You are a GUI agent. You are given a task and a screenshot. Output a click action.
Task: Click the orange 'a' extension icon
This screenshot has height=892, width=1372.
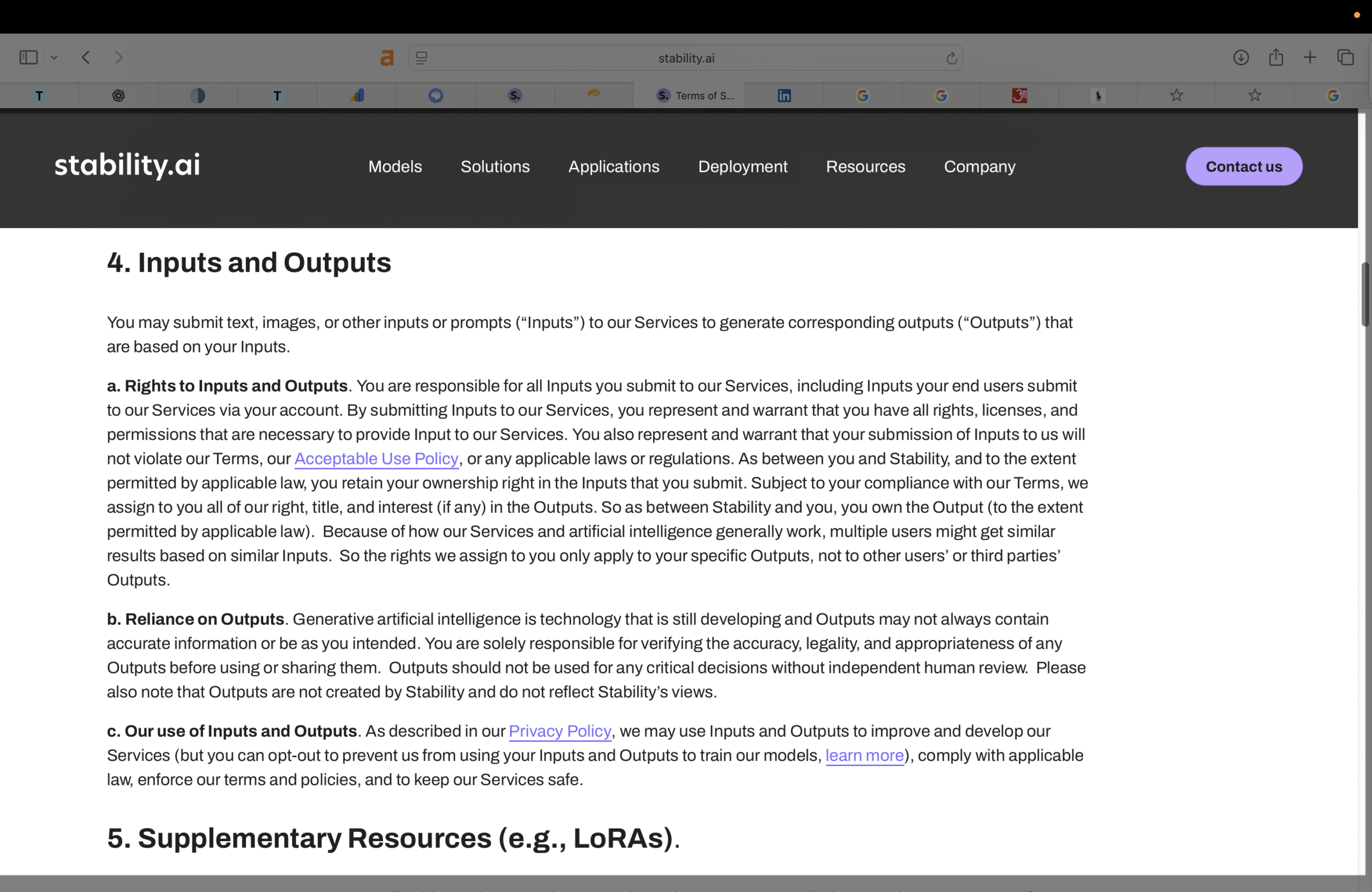[x=387, y=58]
